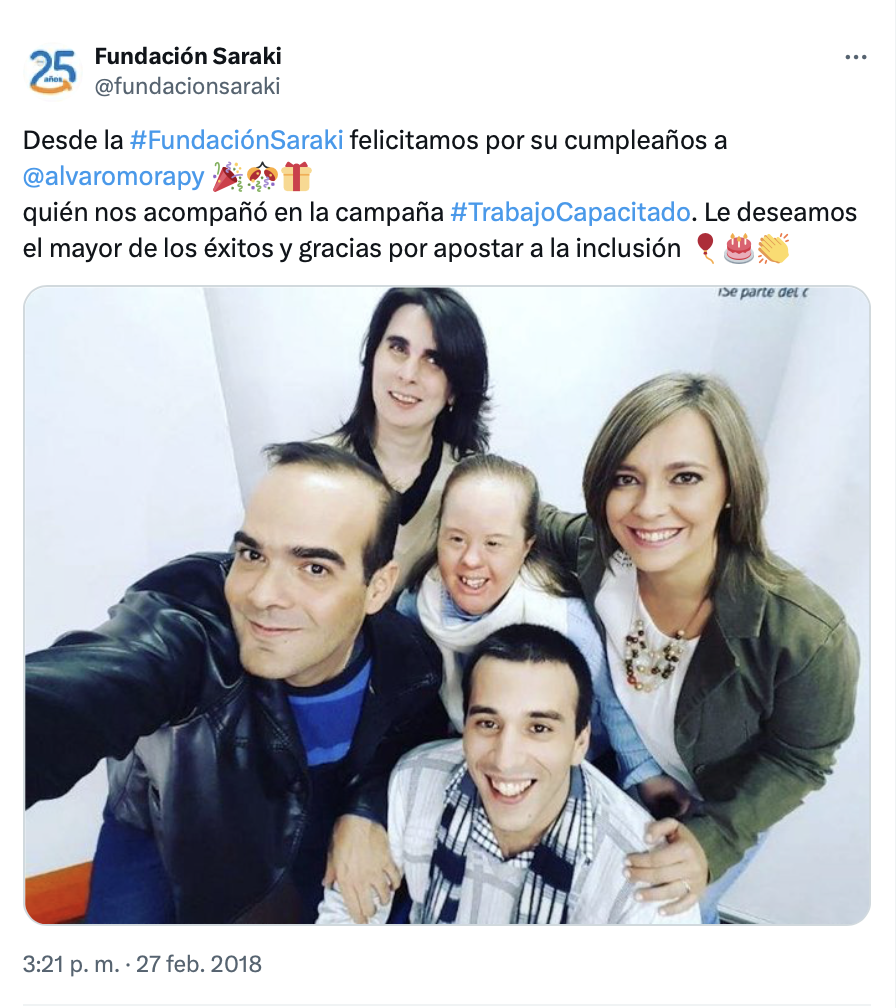
Task: Click the party popper emoji
Action: tap(228, 177)
